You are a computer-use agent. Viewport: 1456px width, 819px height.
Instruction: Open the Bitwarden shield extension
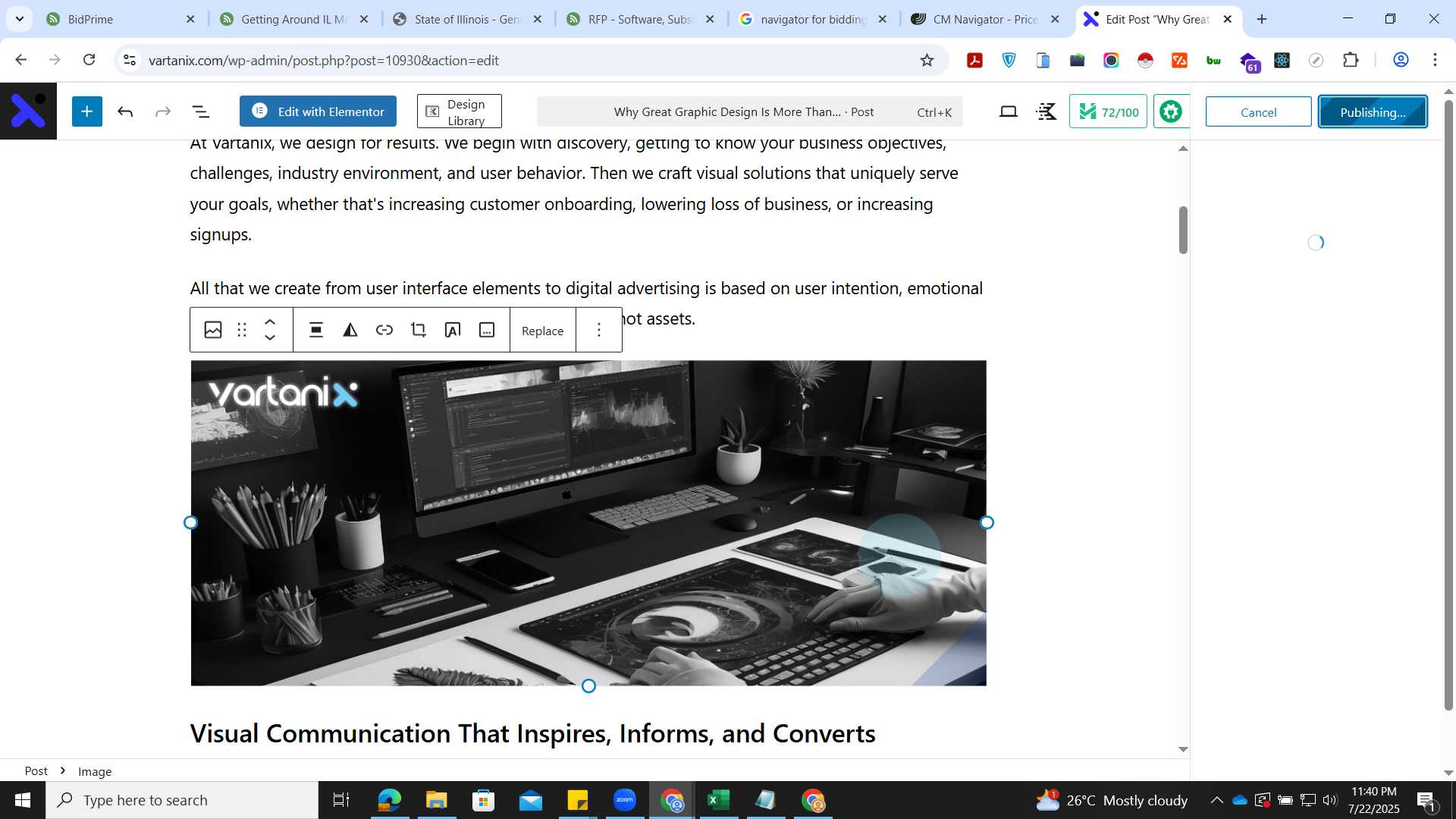pos(1009,60)
